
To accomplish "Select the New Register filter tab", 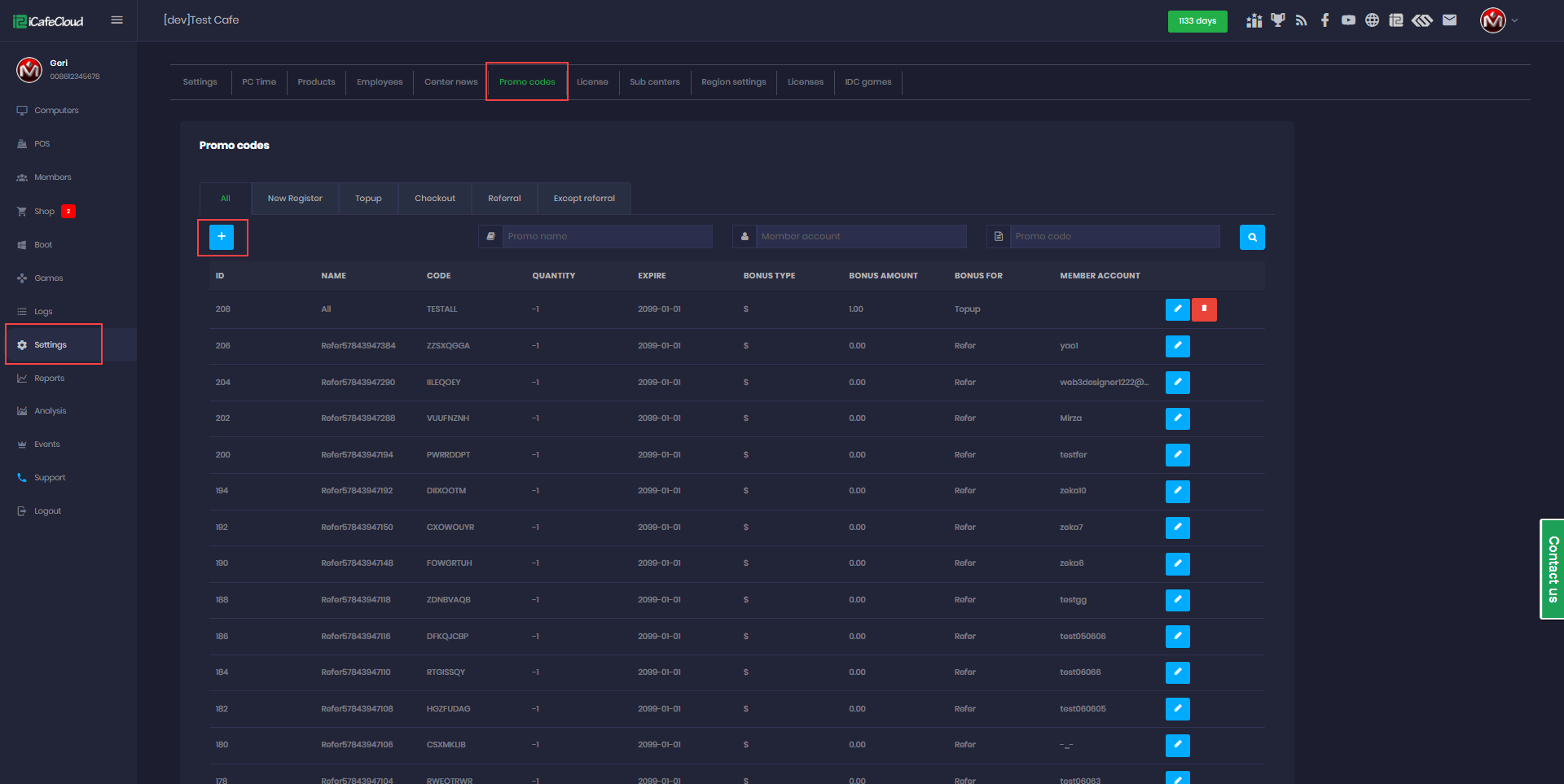I will click(x=295, y=199).
